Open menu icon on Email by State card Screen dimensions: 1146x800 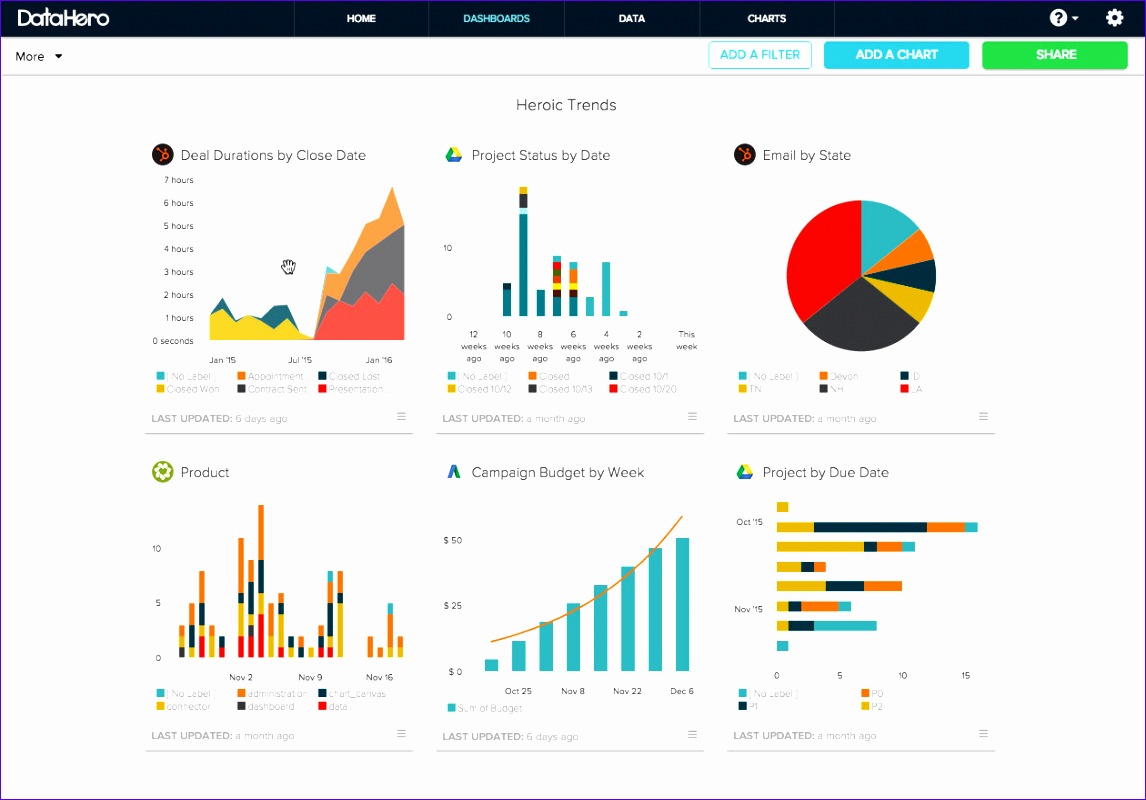click(983, 416)
